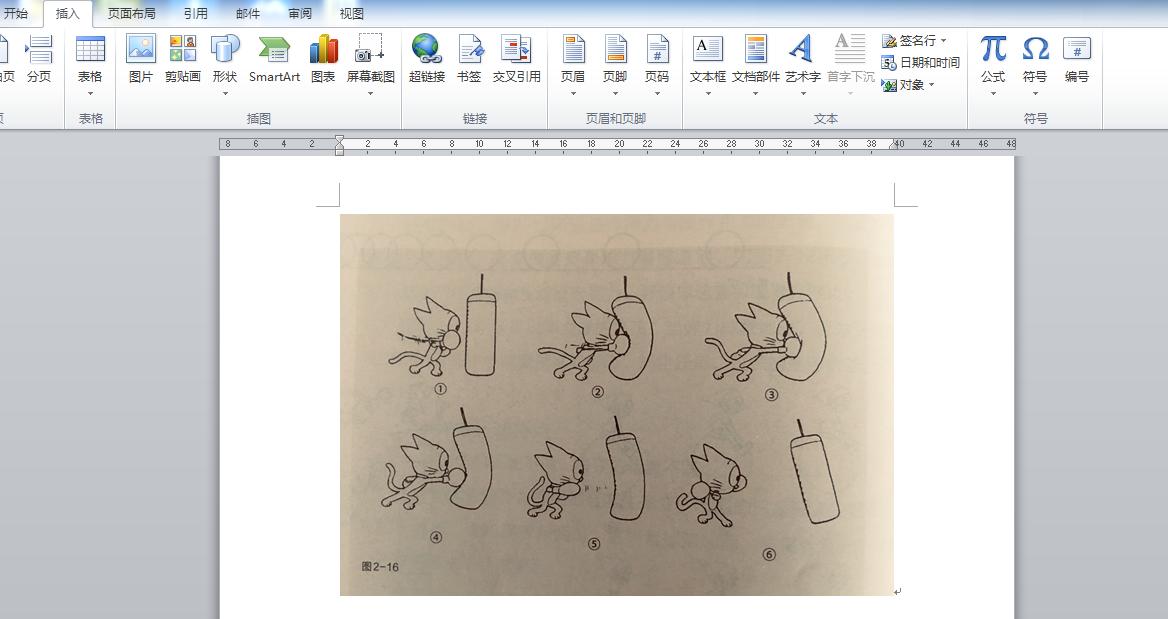
Task: Click the 首字下沉 drop cap icon
Action: (x=850, y=49)
